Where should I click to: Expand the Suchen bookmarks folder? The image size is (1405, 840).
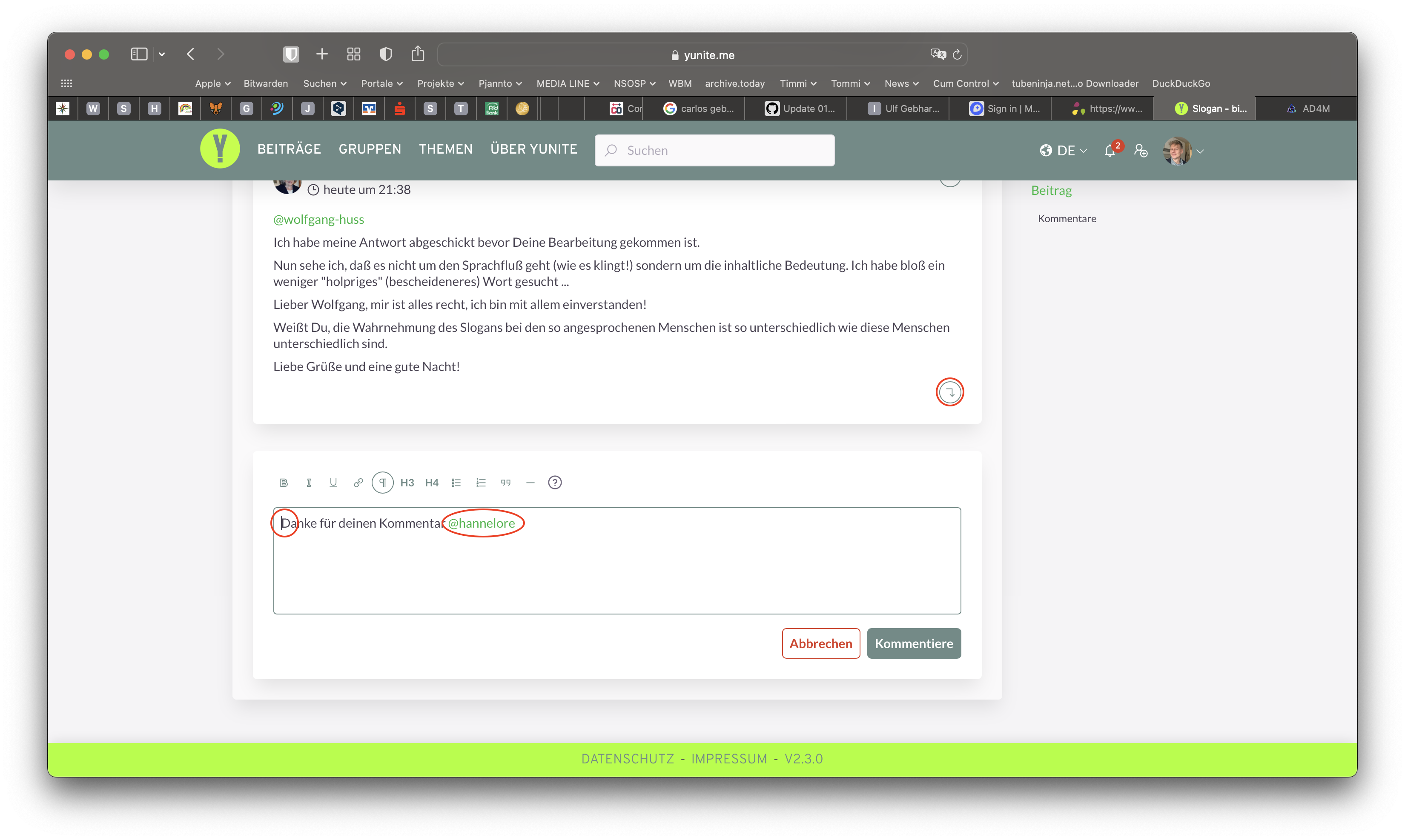[324, 83]
